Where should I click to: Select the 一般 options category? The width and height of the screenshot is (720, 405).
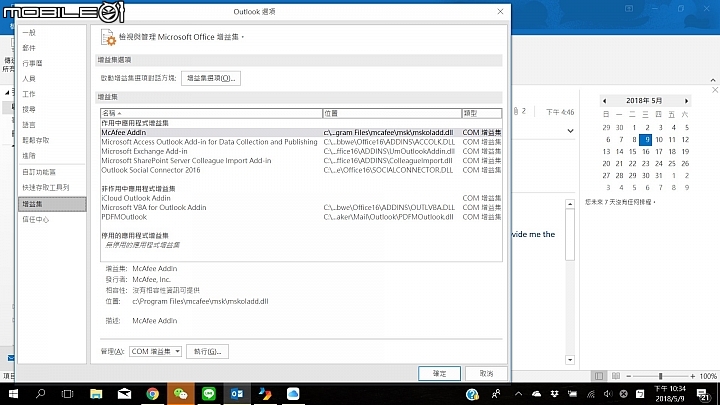click(52, 33)
